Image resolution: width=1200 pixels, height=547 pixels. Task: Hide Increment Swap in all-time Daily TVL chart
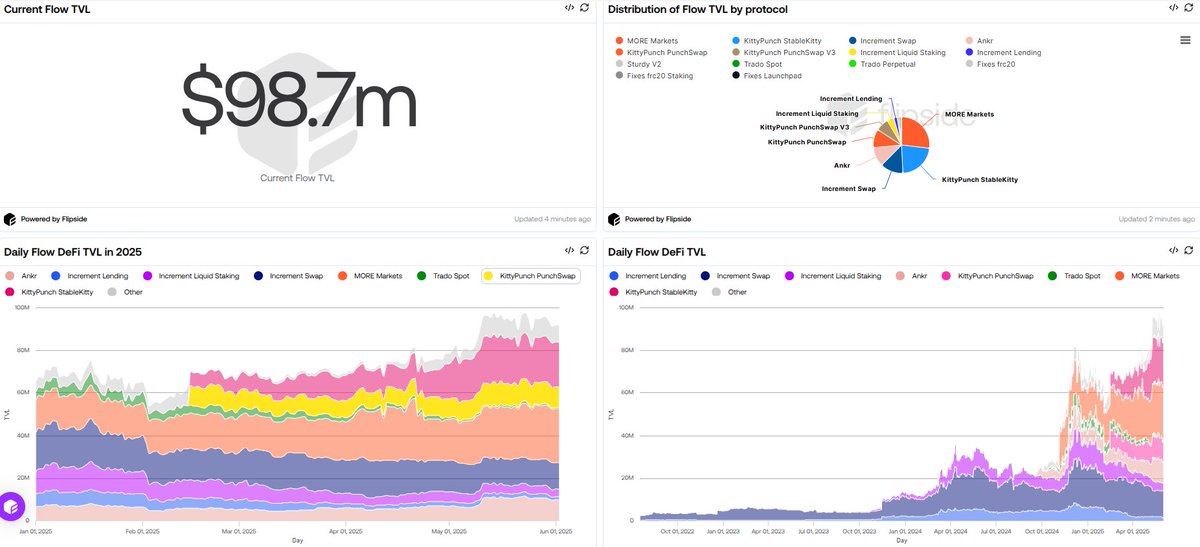tap(737, 275)
